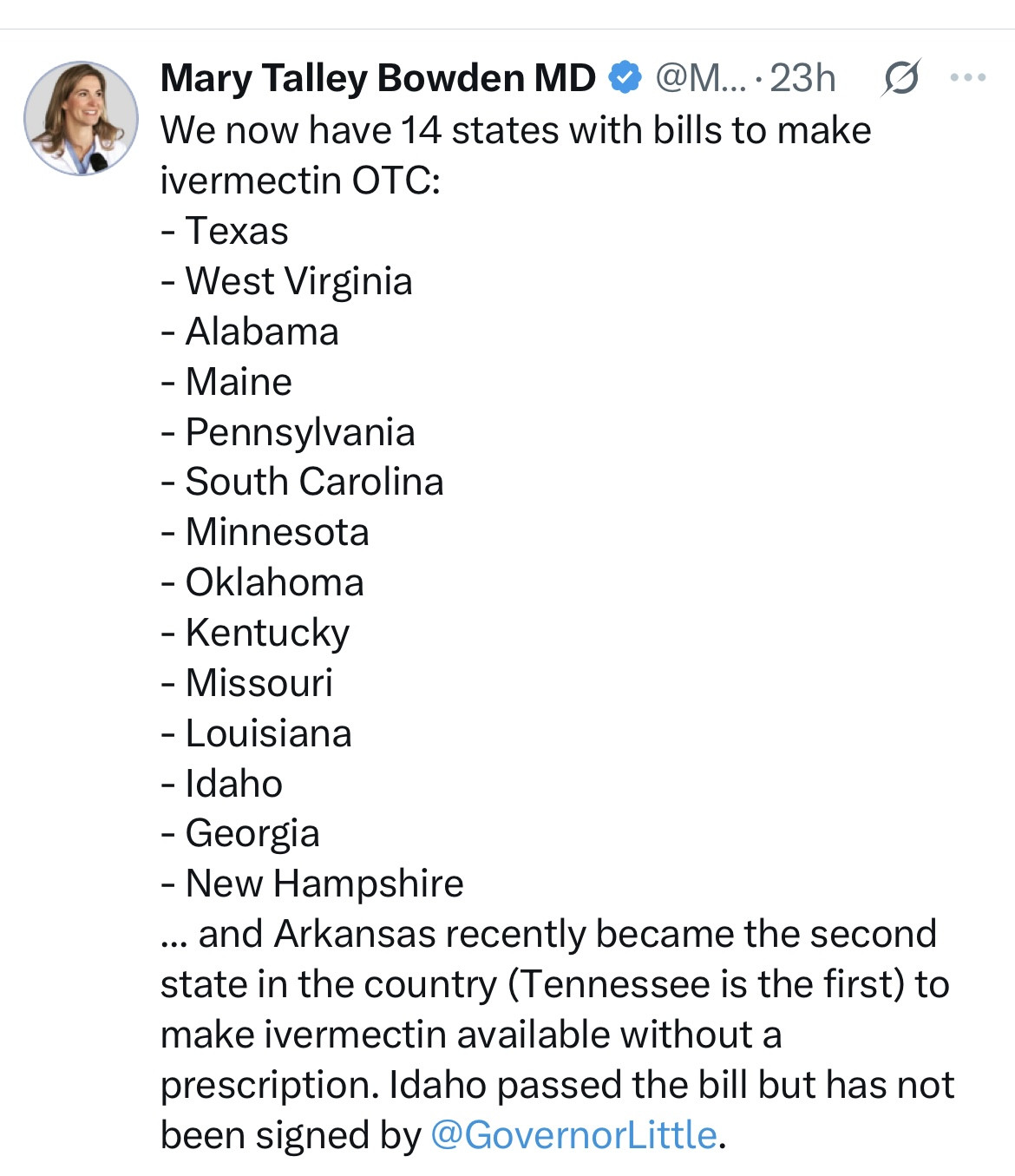Click the truncated @M... username handle
1015x1176 pixels.
[x=700, y=78]
